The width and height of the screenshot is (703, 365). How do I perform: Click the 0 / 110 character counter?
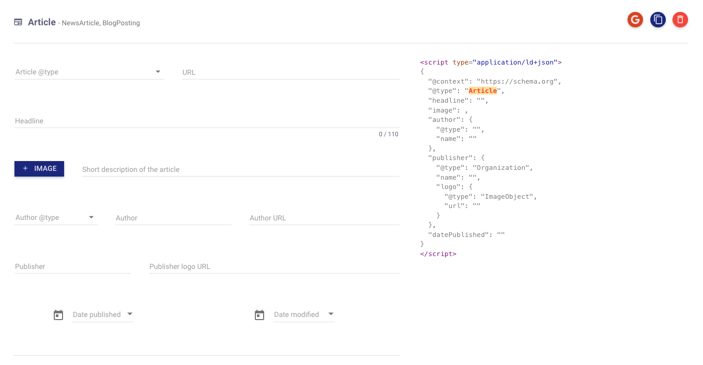[x=388, y=134]
